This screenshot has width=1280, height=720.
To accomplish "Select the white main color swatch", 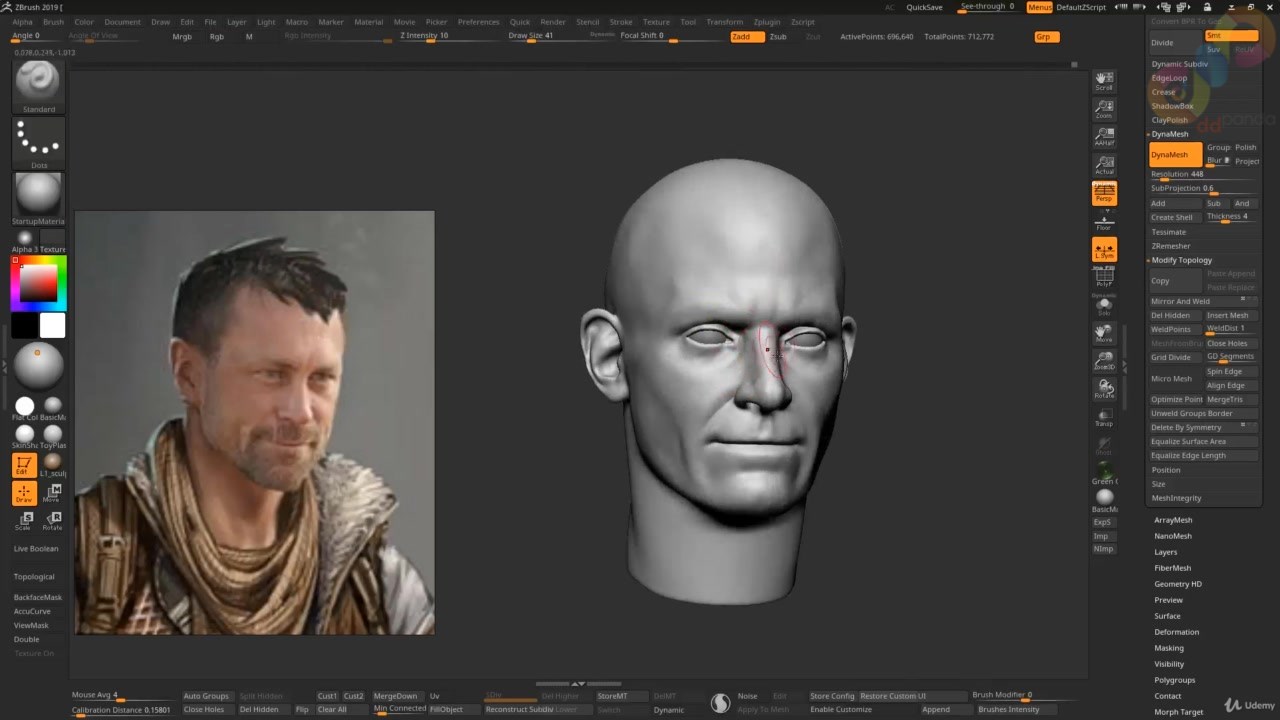I will [x=52, y=325].
